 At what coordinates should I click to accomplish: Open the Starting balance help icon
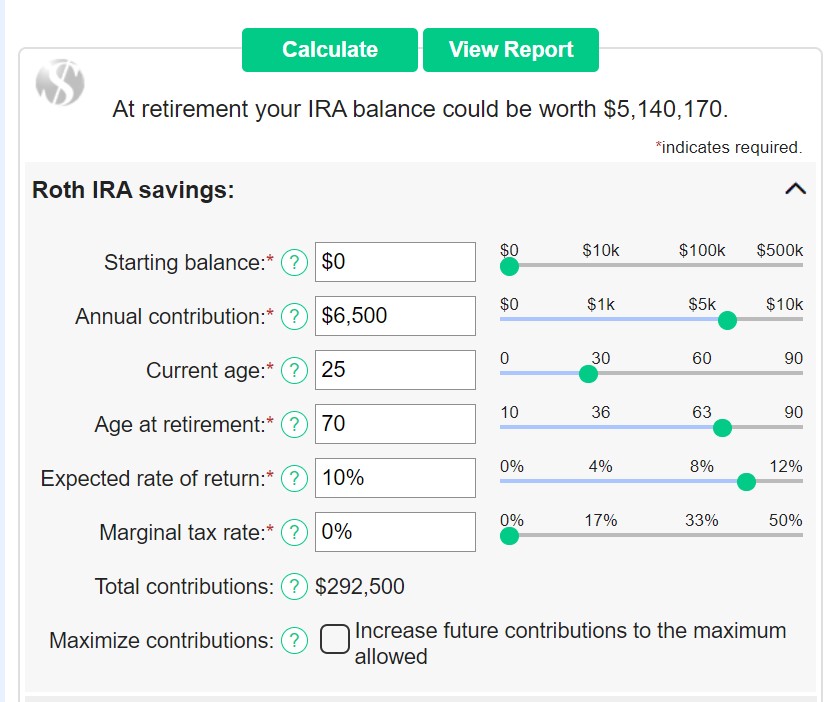[x=293, y=262]
